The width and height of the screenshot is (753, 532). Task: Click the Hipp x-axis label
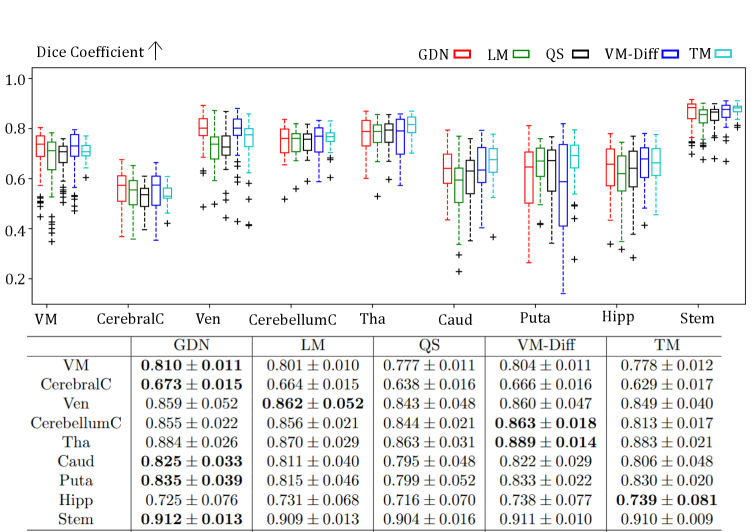point(618,317)
